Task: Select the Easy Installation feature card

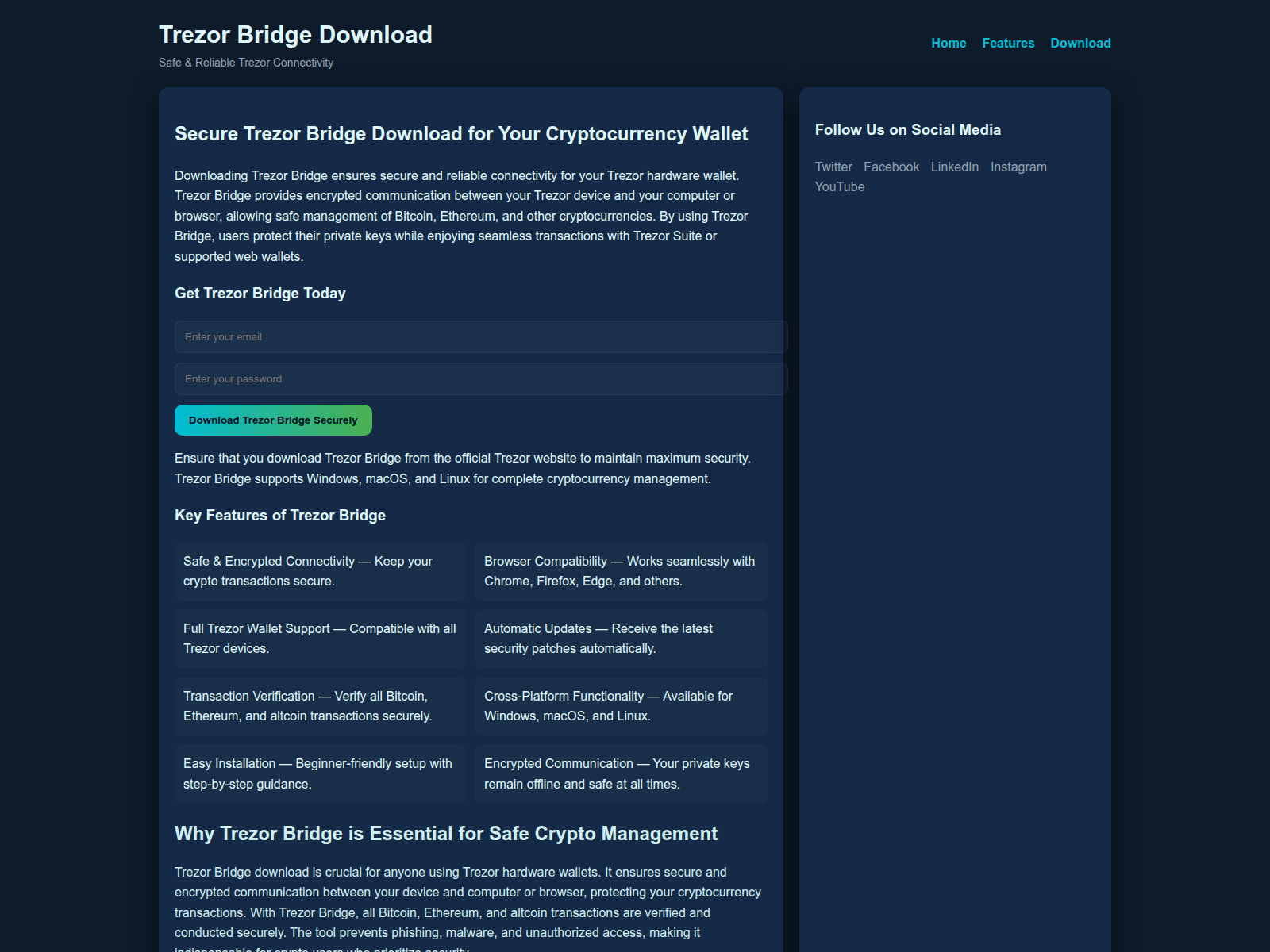Action: coord(320,773)
